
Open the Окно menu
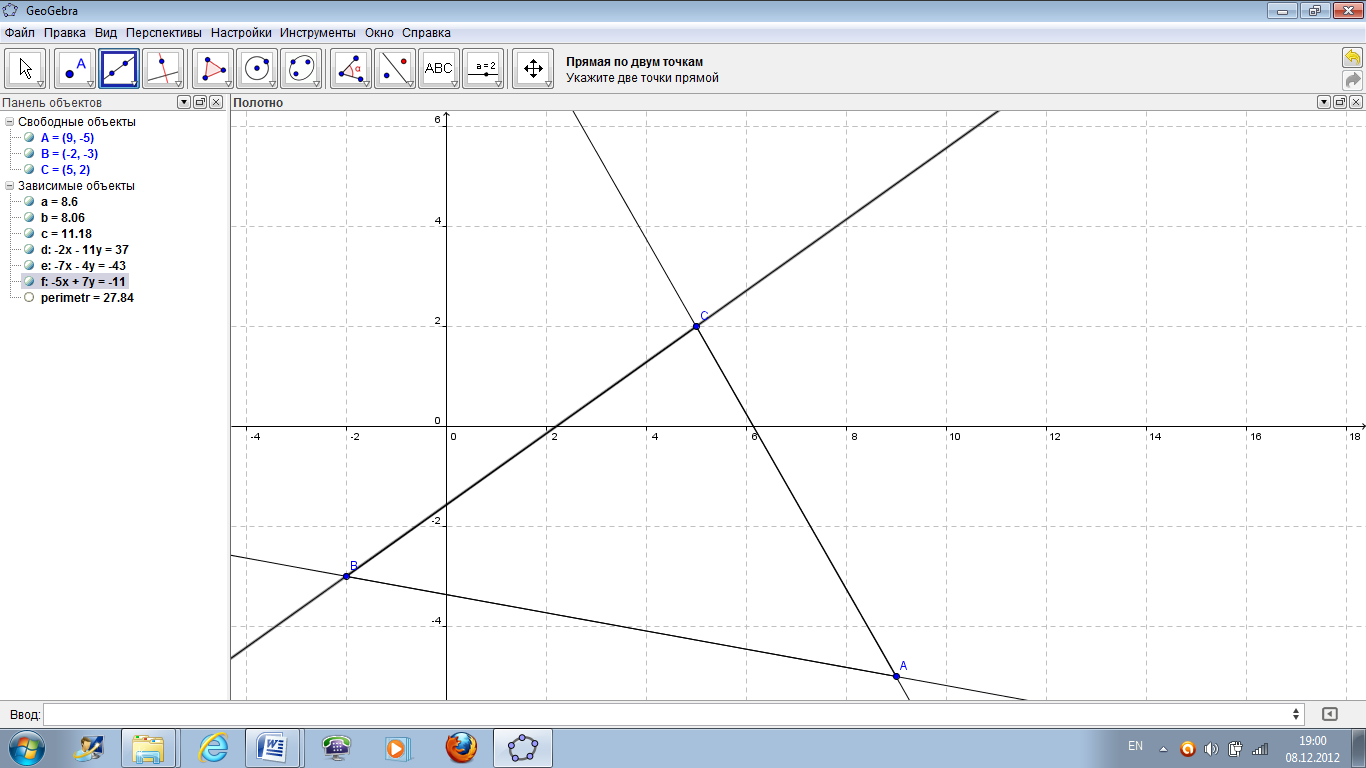pos(380,33)
